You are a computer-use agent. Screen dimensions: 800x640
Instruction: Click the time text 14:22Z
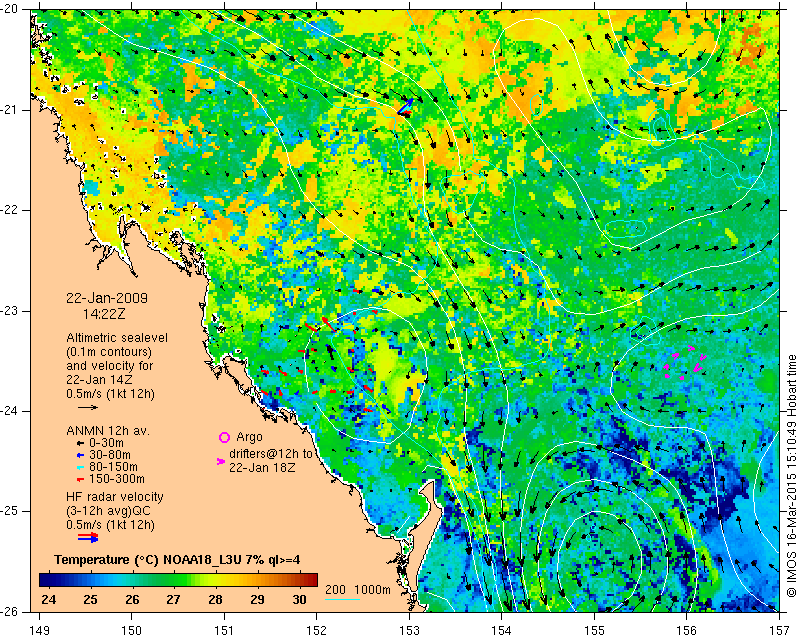click(x=104, y=313)
